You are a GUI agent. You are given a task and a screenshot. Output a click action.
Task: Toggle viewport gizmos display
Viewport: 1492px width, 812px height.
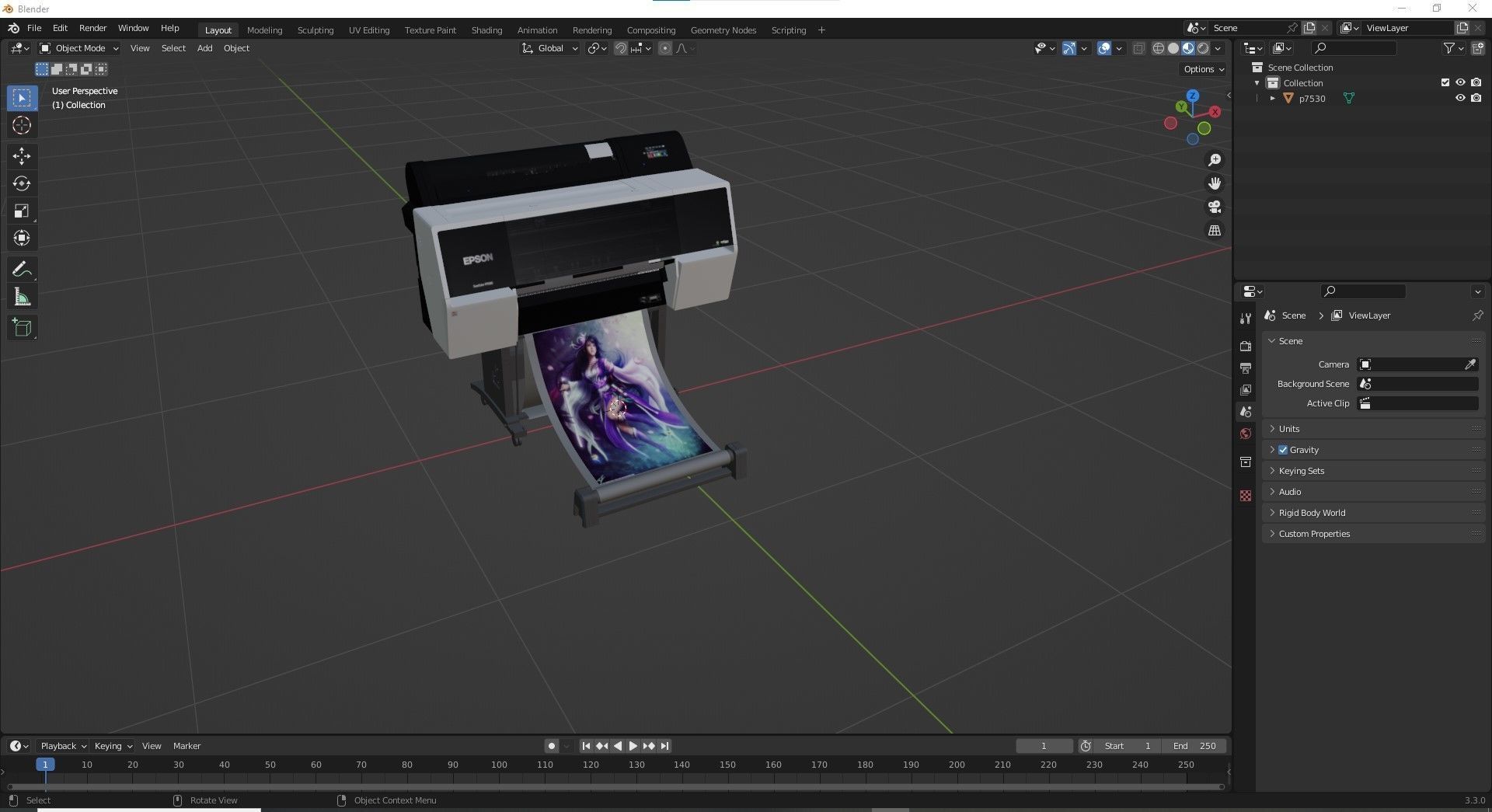click(x=1069, y=48)
